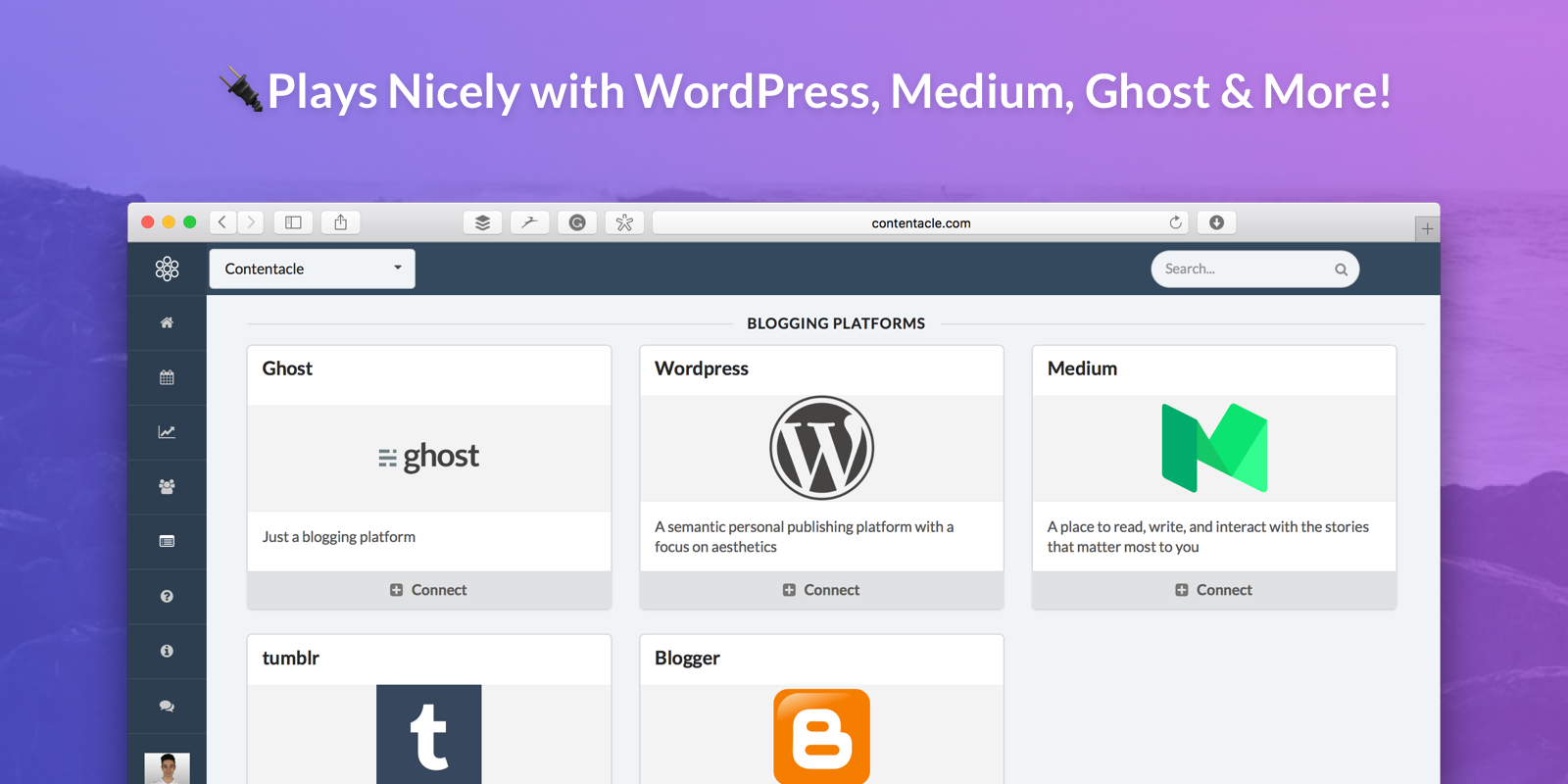Click 'Just a blogging platform' description
The height and width of the screenshot is (784, 1568).
339,537
